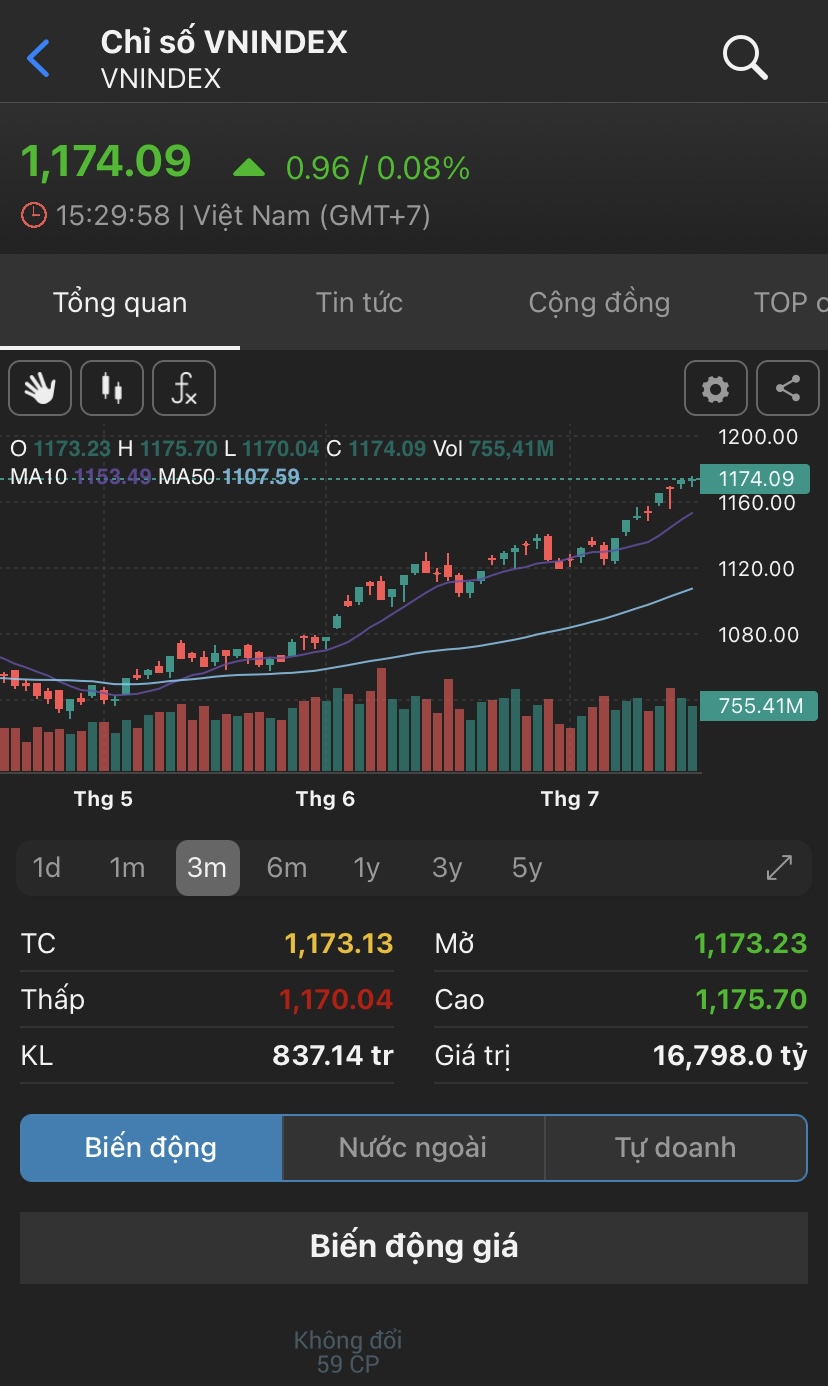Viewport: 828px width, 1386px height.
Task: Tap the 1174.09 current price label on chart
Action: click(x=757, y=479)
